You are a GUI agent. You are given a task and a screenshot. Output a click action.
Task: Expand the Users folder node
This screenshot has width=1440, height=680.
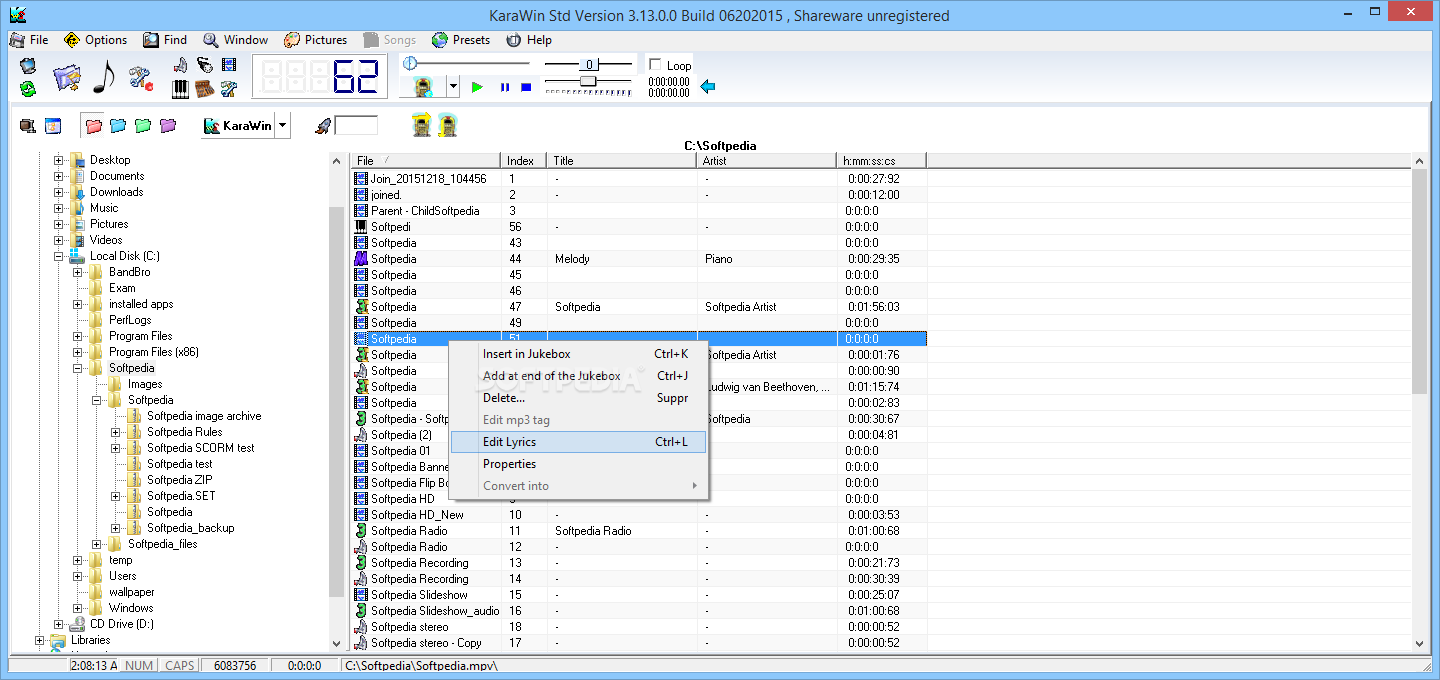coord(78,576)
